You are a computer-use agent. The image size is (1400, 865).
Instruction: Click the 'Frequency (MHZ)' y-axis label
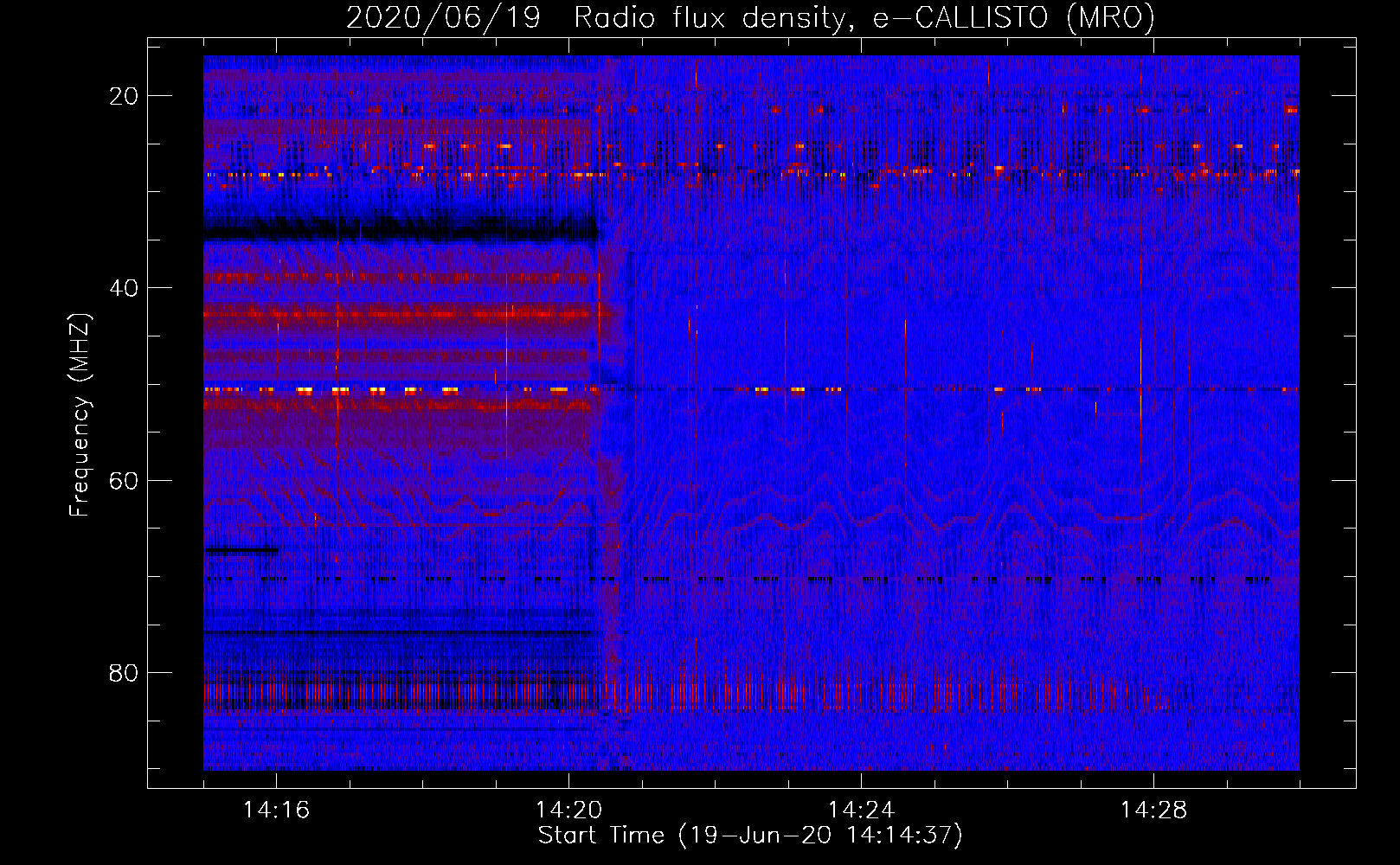pos(80,415)
